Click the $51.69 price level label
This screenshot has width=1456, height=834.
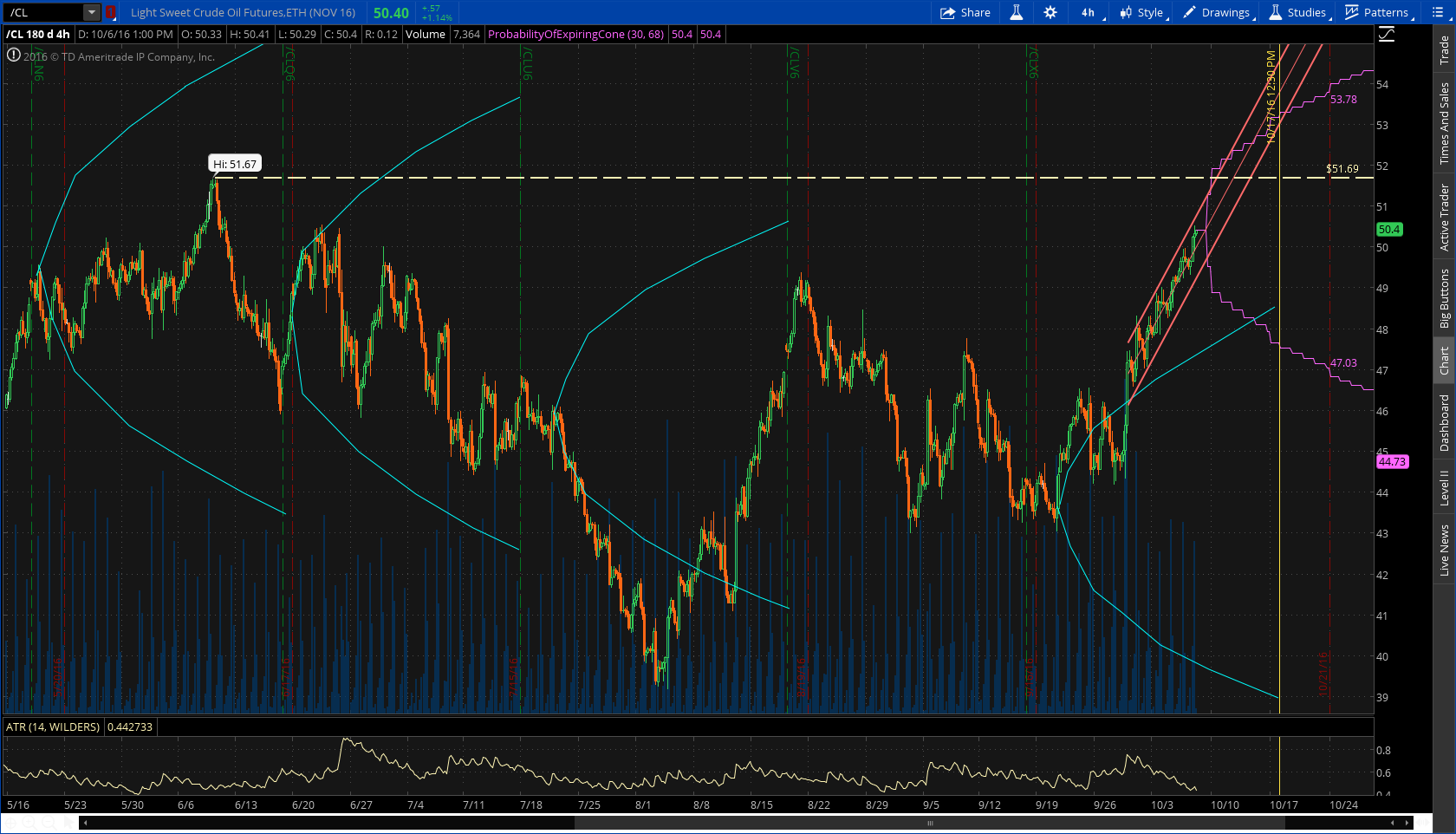tap(1342, 168)
